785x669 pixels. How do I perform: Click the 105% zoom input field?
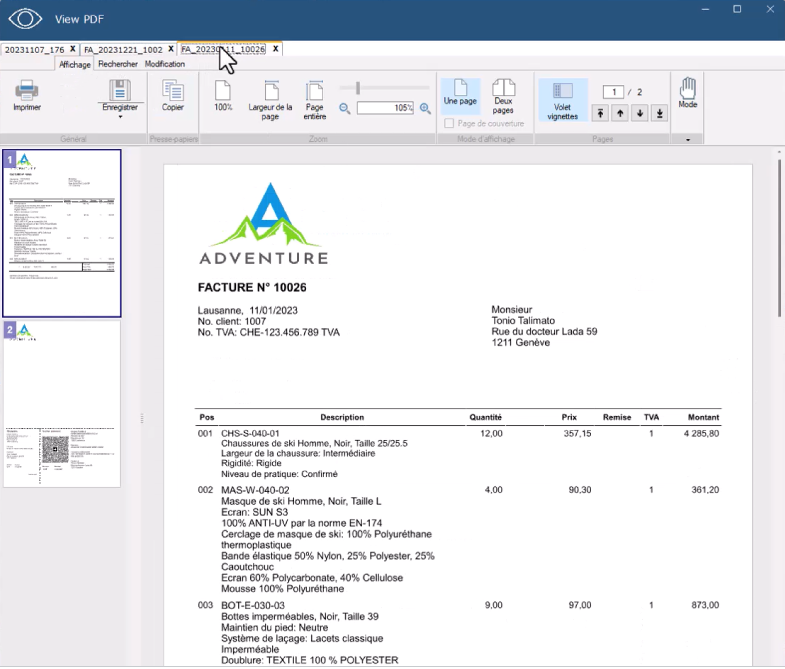point(385,108)
